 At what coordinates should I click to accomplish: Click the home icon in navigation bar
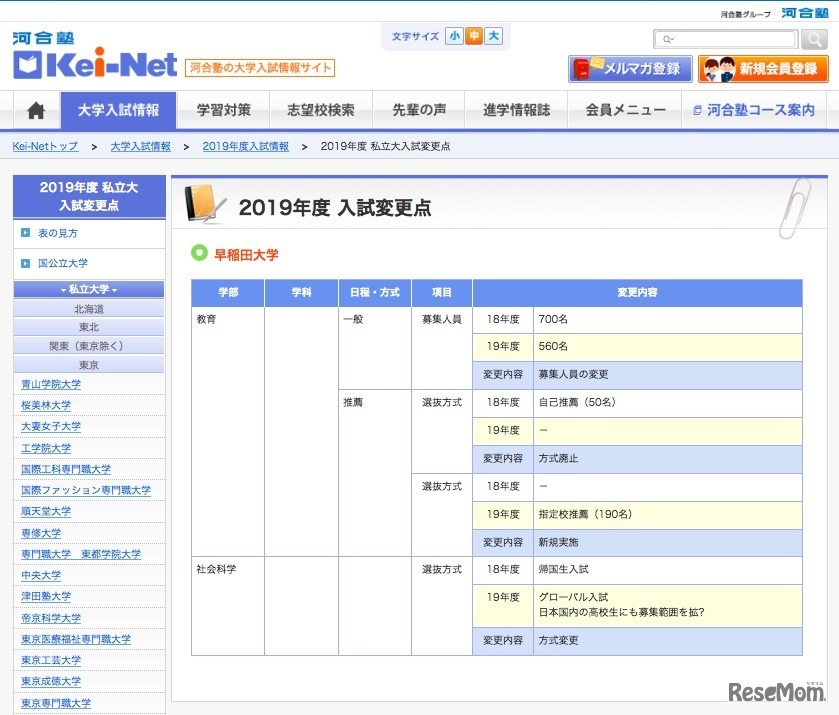pyautogui.click(x=36, y=110)
